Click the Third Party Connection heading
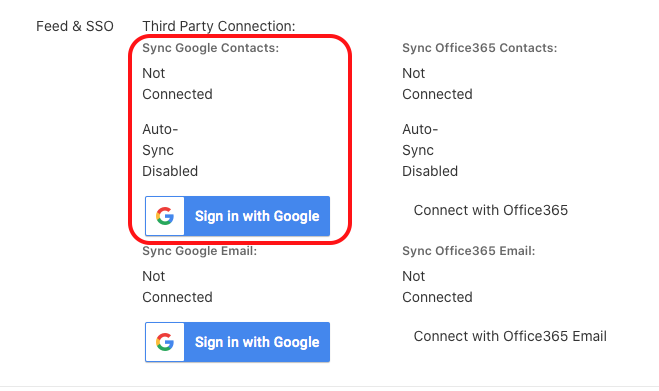Viewport: 659px width, 391px height. tap(219, 26)
